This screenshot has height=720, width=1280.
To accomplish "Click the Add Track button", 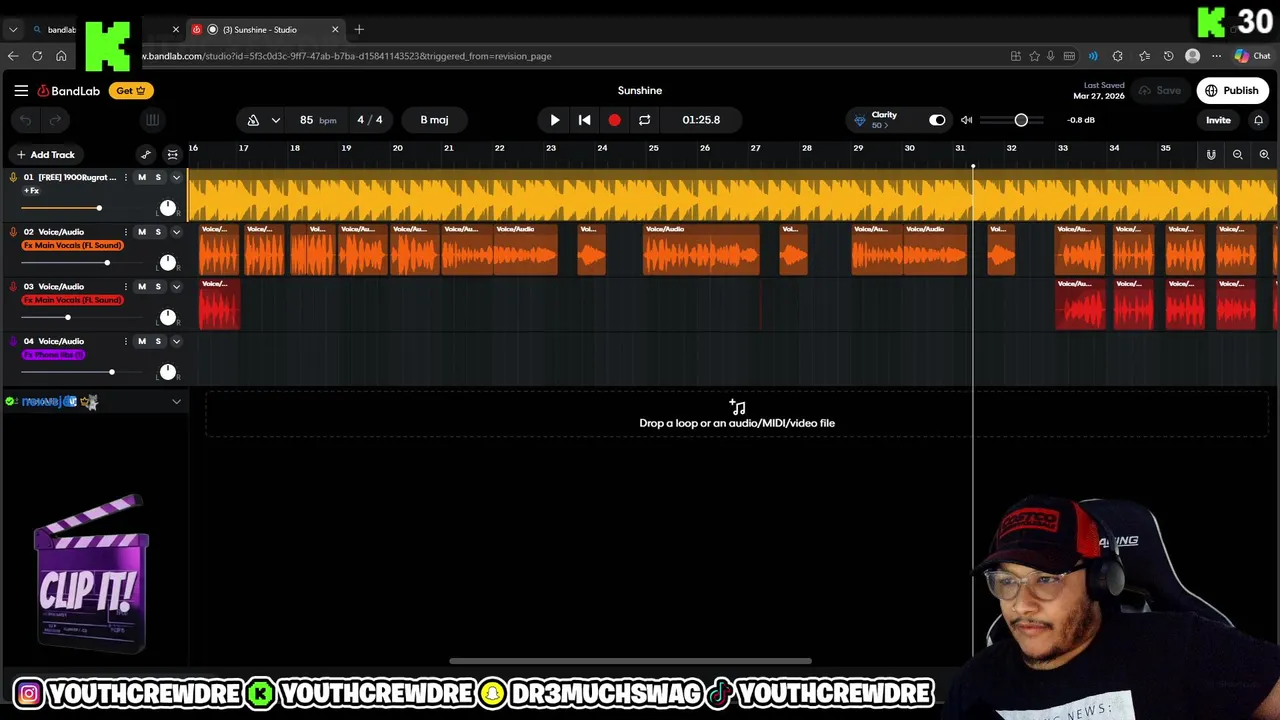I will coord(45,155).
